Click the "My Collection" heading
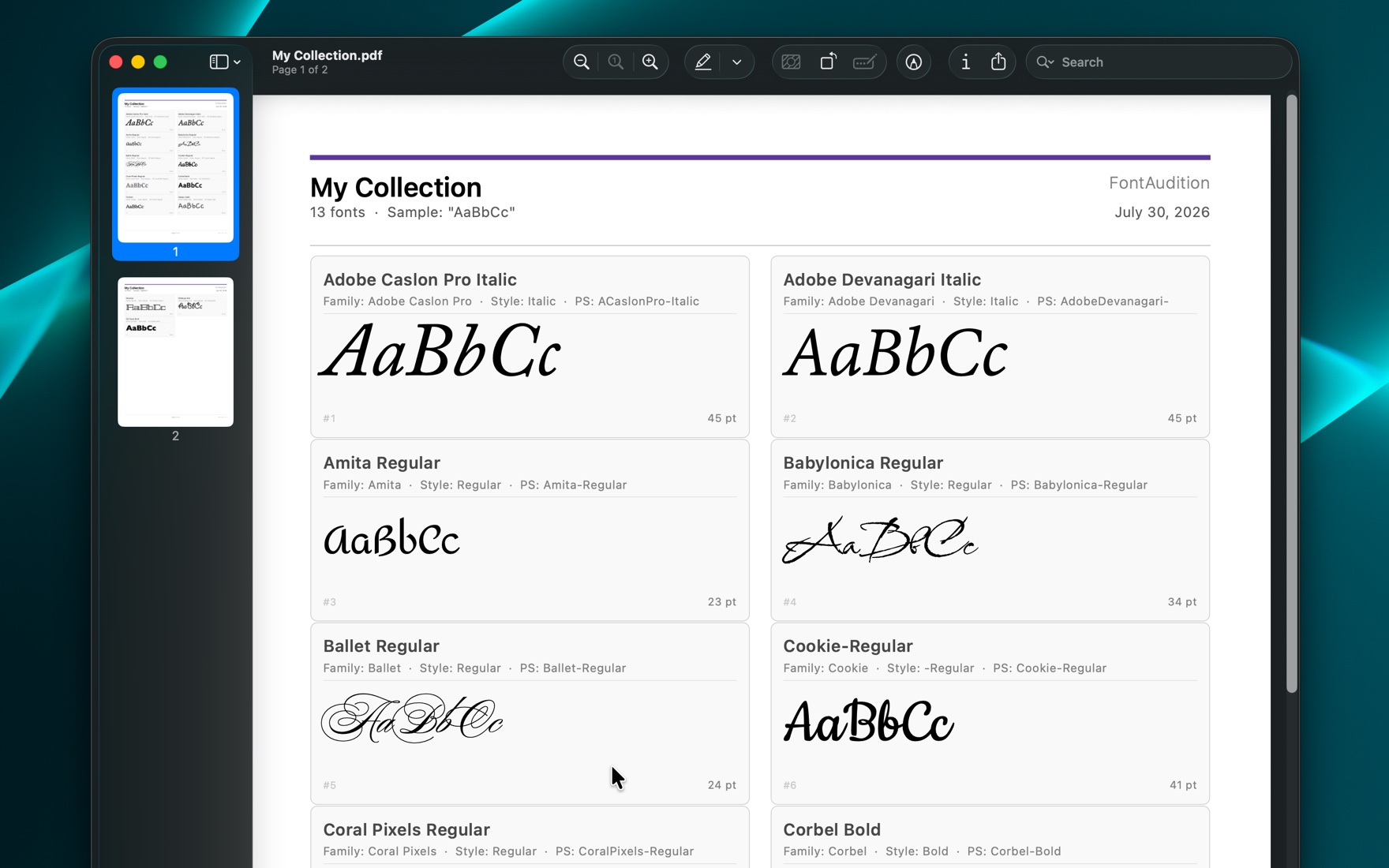 coord(395,187)
